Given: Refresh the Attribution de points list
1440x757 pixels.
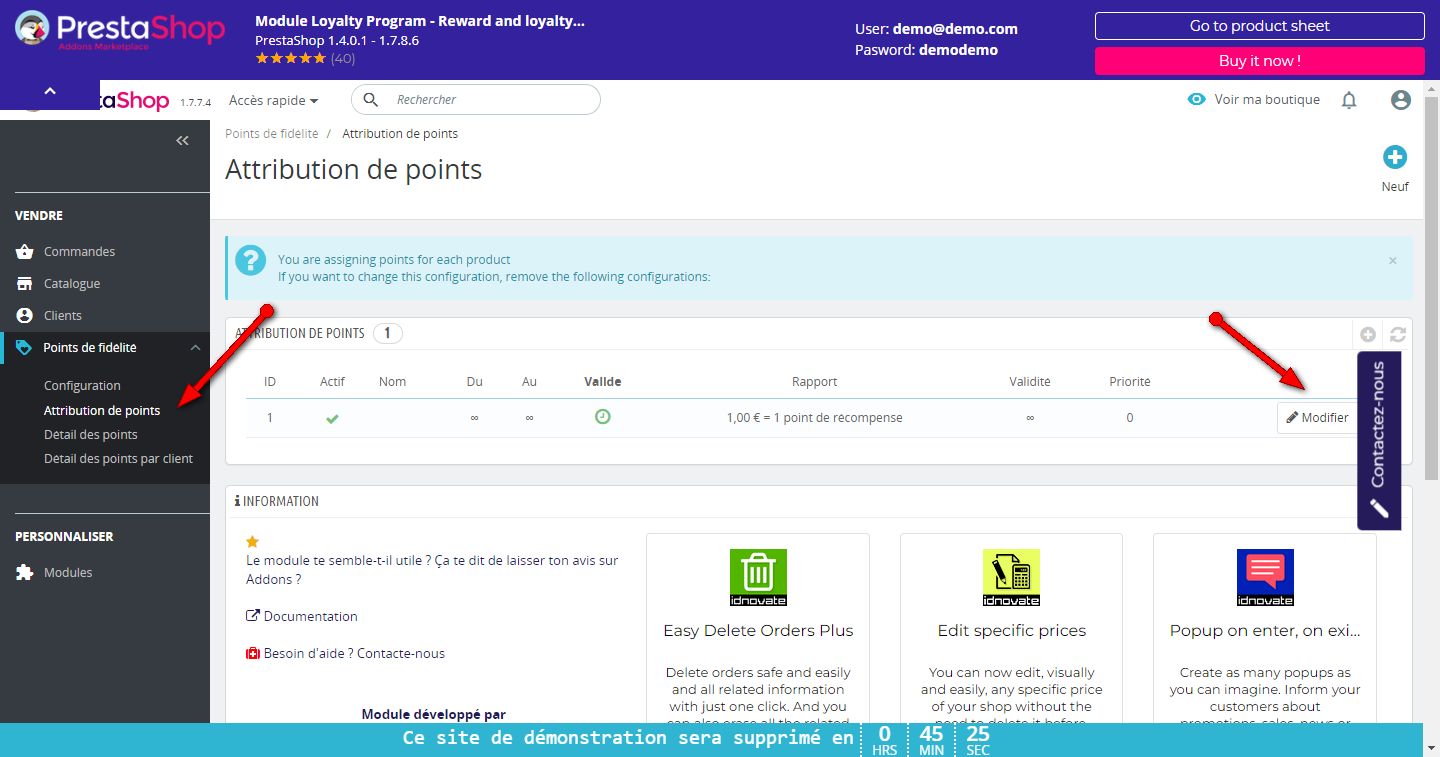Looking at the screenshot, I should [x=1398, y=335].
